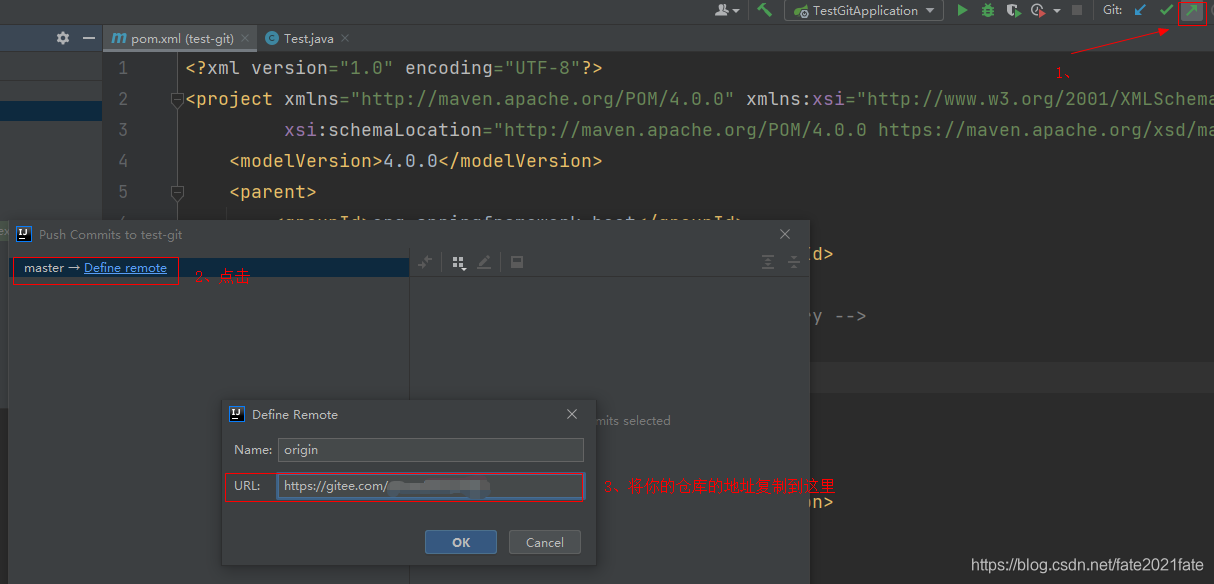Click the Group By icon in Push dialog
This screenshot has height=584, width=1214.
pyautogui.click(x=460, y=263)
